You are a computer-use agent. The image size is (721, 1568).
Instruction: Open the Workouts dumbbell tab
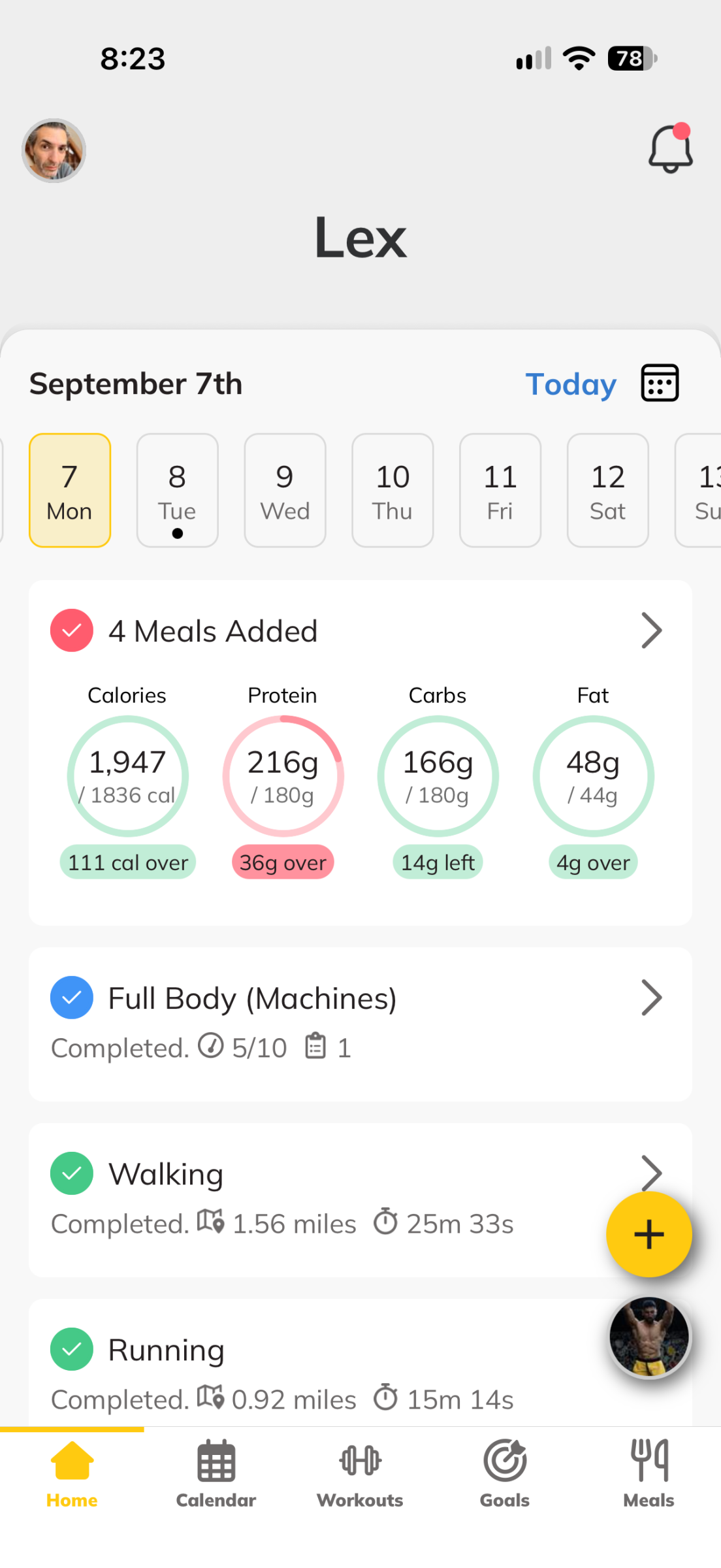click(360, 1474)
